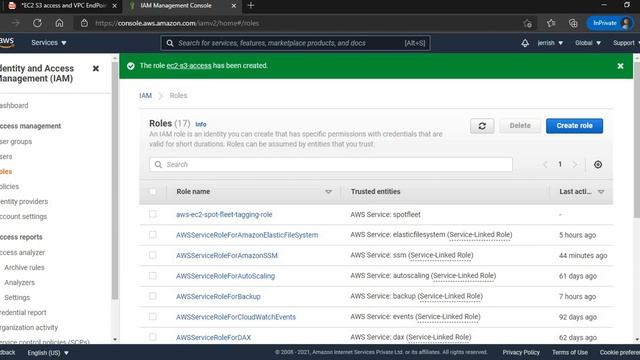Reload the page with browser refresh icon
Viewport: 640px width, 360px height.
tap(37, 23)
